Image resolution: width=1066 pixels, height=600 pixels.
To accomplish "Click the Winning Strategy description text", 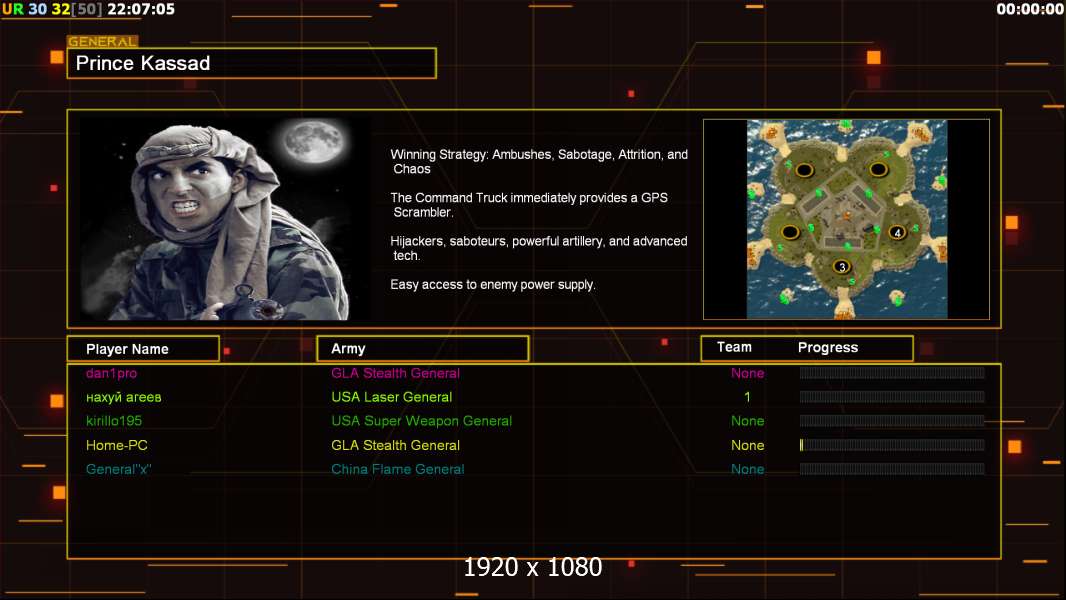I will [x=539, y=162].
